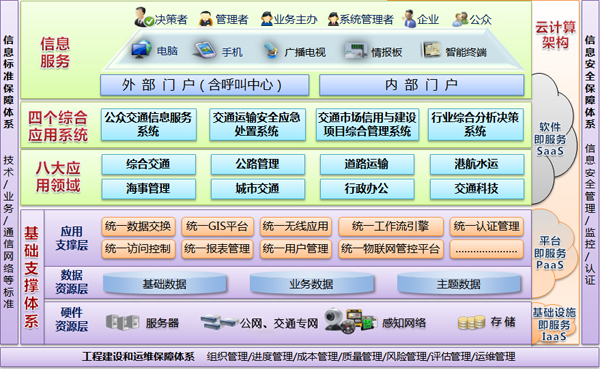Click the enterprise (企业) user icon
Viewport: 600px width, 369px height.
(x=409, y=18)
